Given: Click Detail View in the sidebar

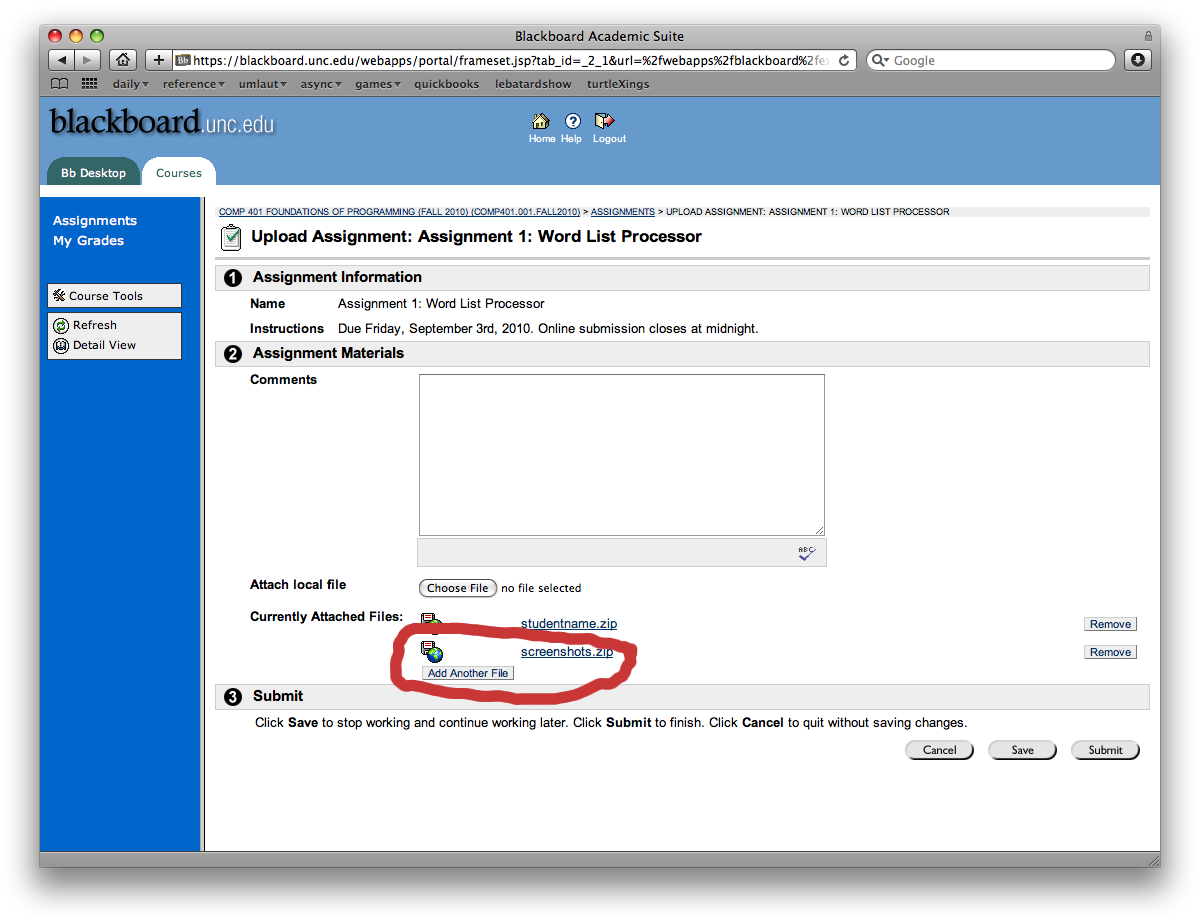Looking at the screenshot, I should click(x=104, y=345).
